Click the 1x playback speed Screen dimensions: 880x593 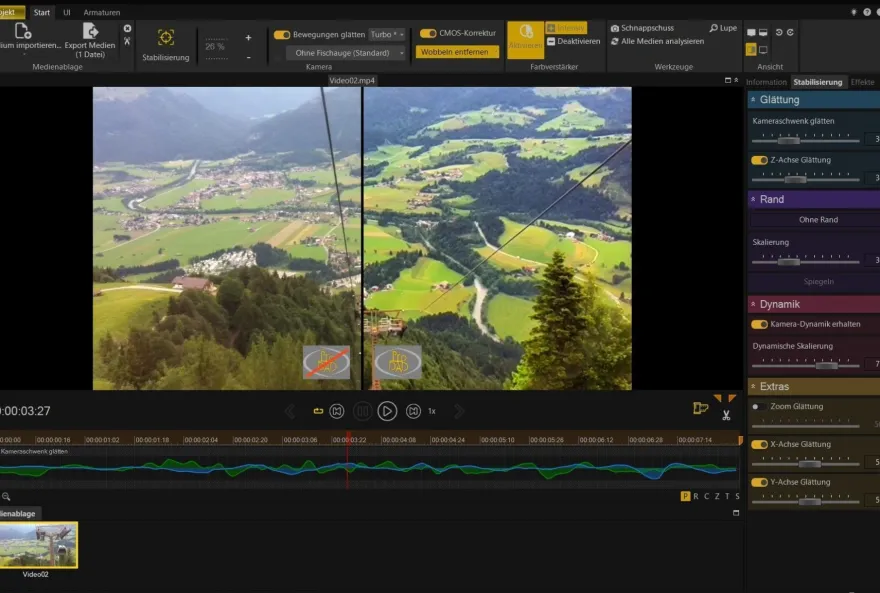(x=432, y=411)
